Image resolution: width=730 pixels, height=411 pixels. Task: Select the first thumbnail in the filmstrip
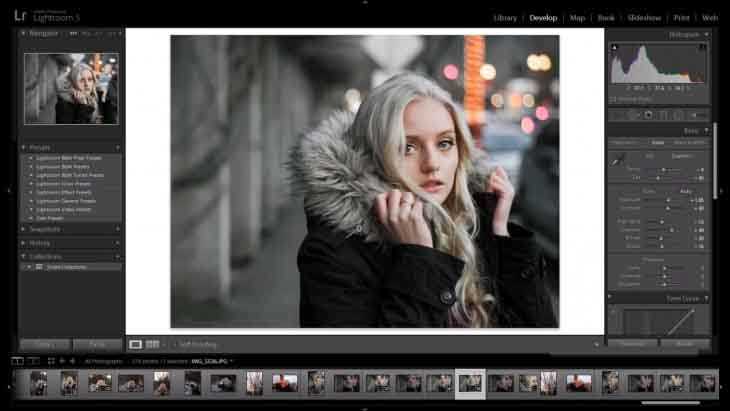(38, 383)
